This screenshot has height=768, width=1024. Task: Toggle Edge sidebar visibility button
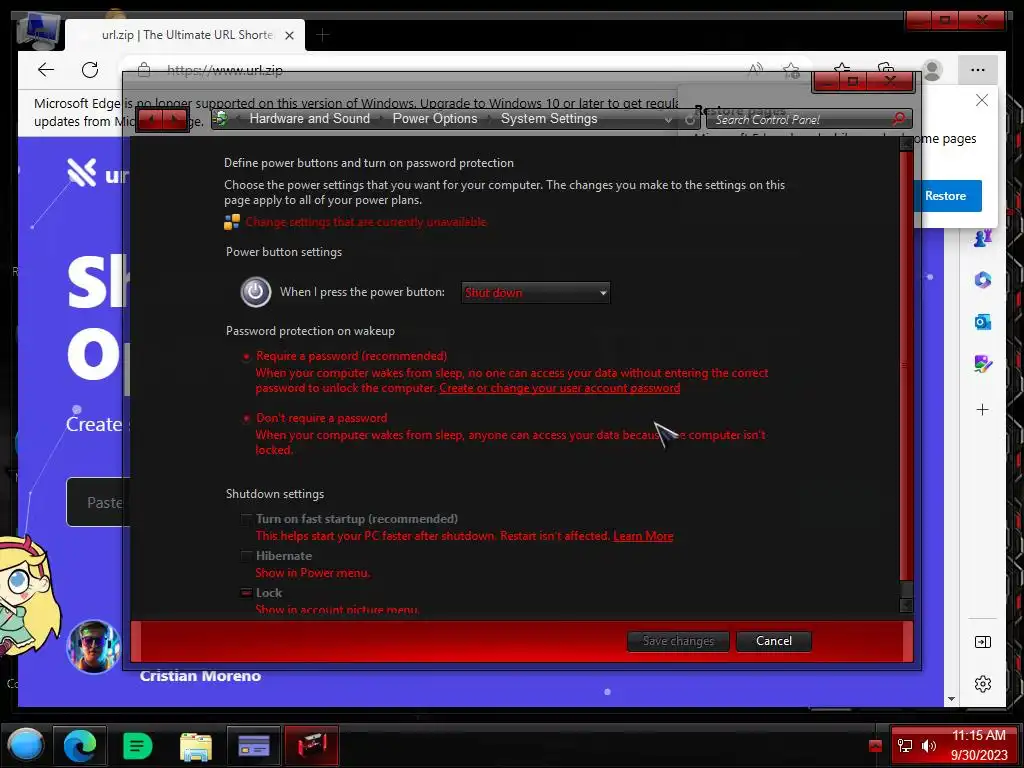point(982,642)
